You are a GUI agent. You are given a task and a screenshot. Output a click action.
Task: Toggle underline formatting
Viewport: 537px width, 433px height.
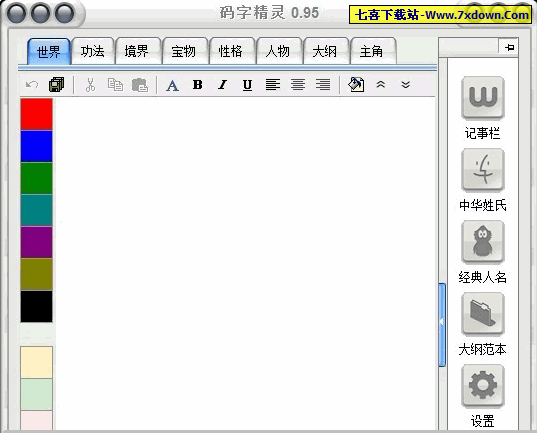(248, 85)
